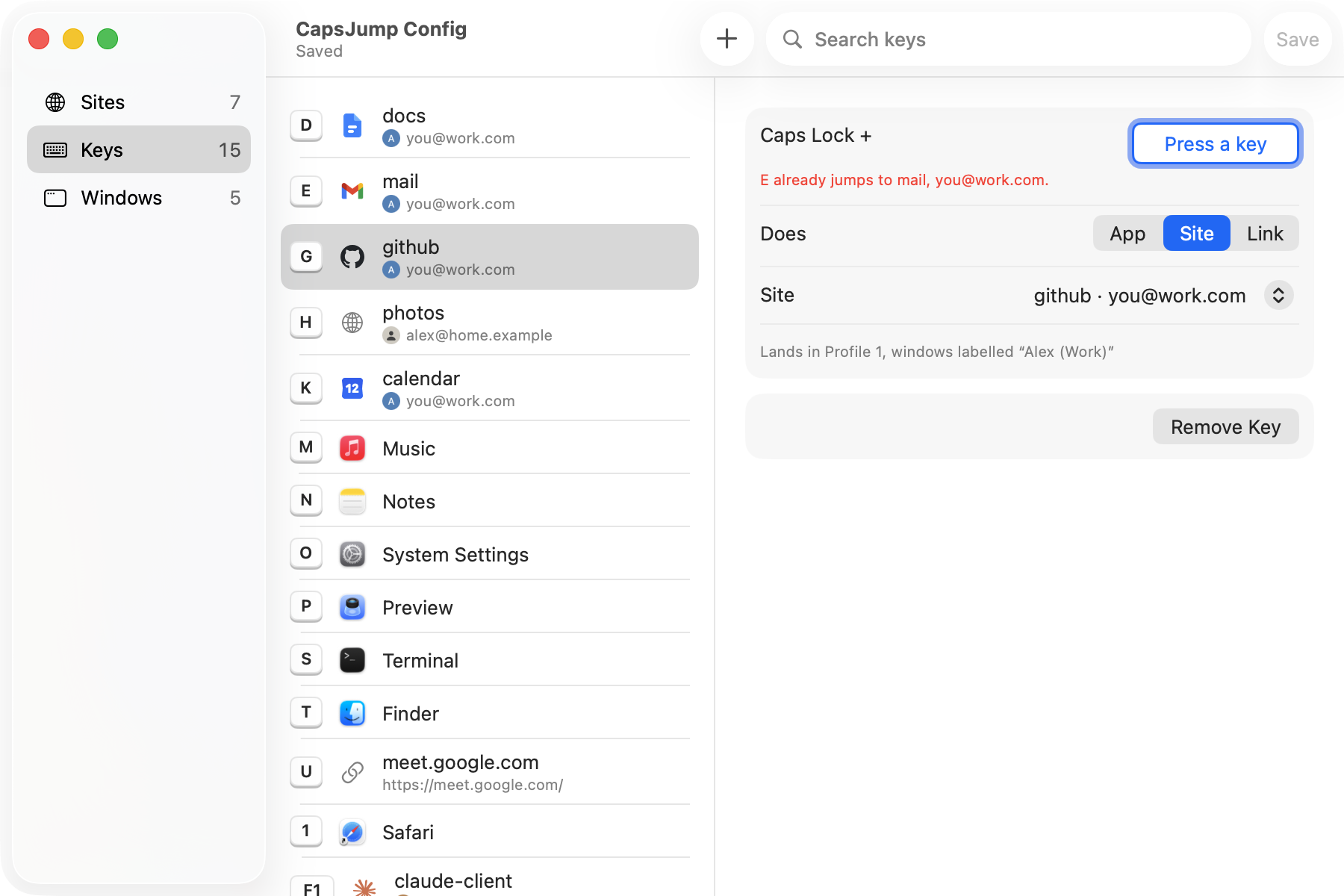Click the T keycap badge
The height and width of the screenshot is (896, 1344).
coord(306,713)
